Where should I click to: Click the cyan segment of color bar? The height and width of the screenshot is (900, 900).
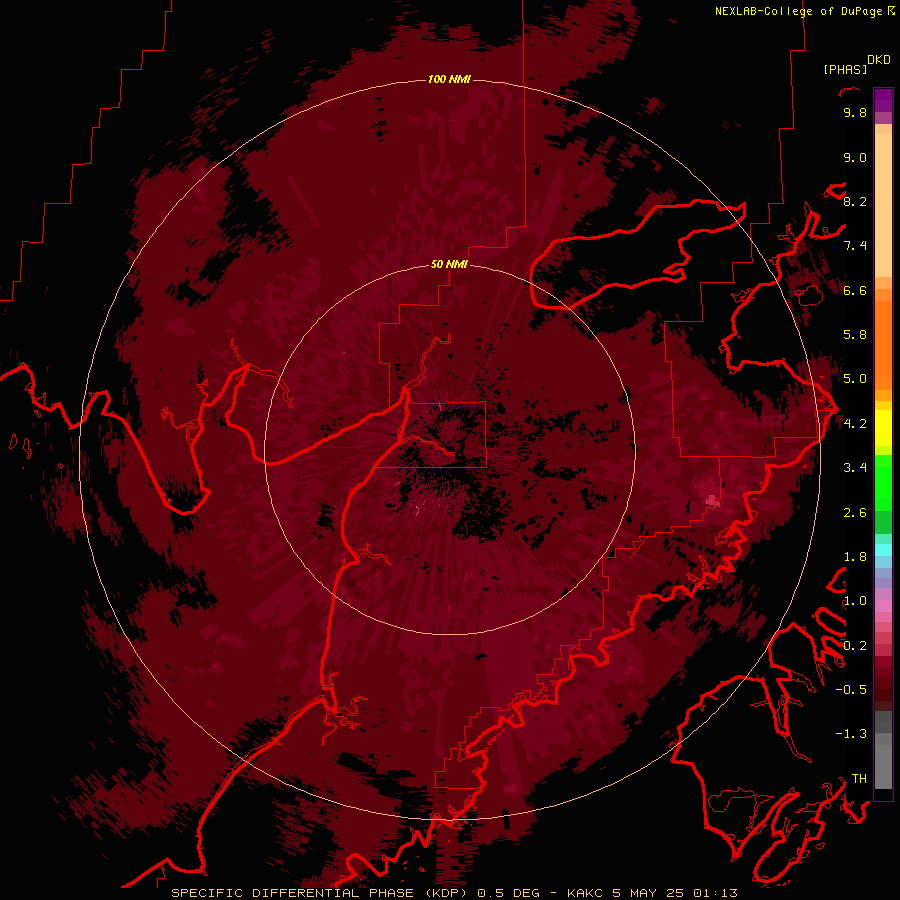(883, 550)
